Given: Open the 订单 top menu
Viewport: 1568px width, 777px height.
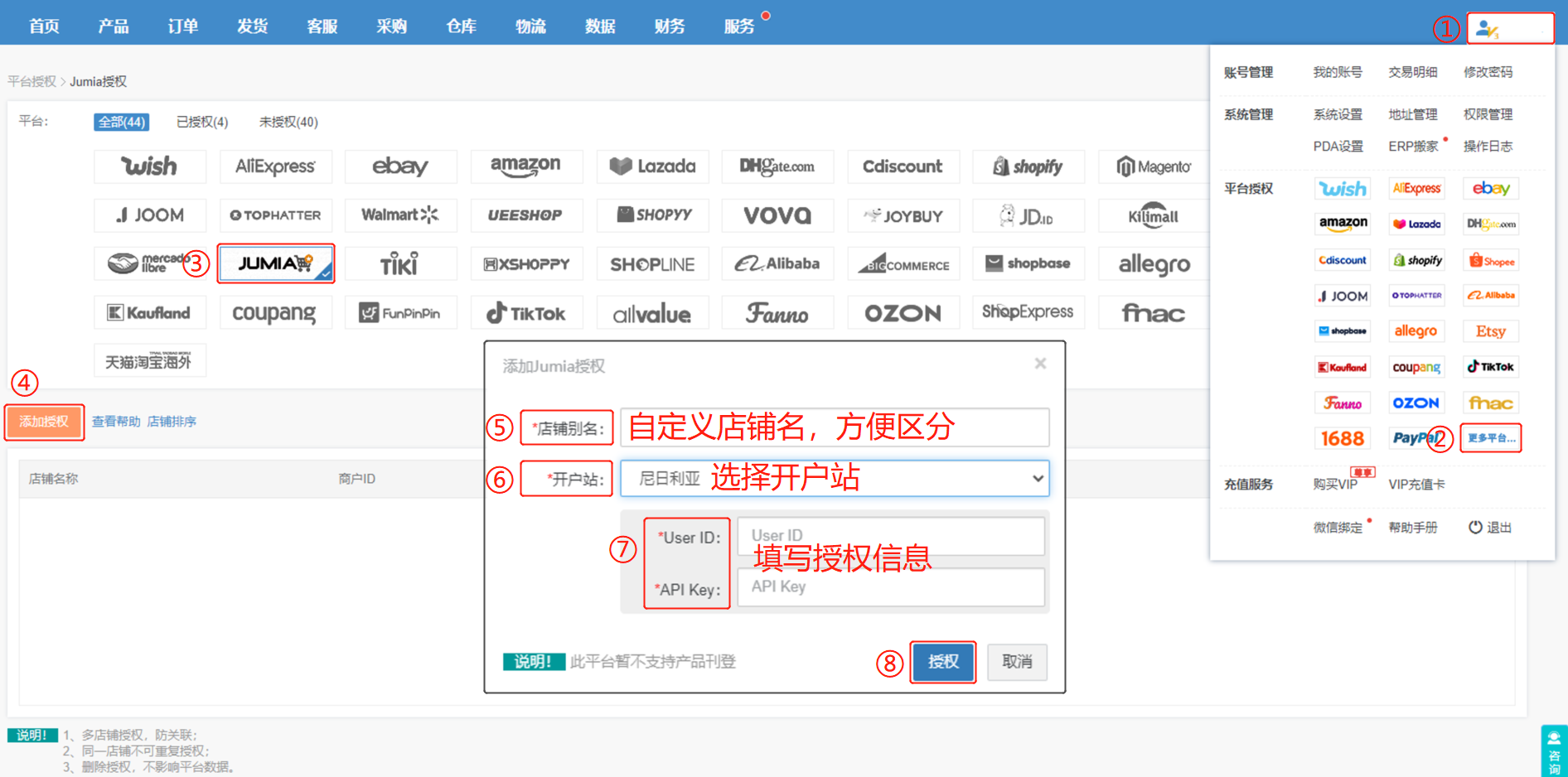Looking at the screenshot, I should [183, 26].
